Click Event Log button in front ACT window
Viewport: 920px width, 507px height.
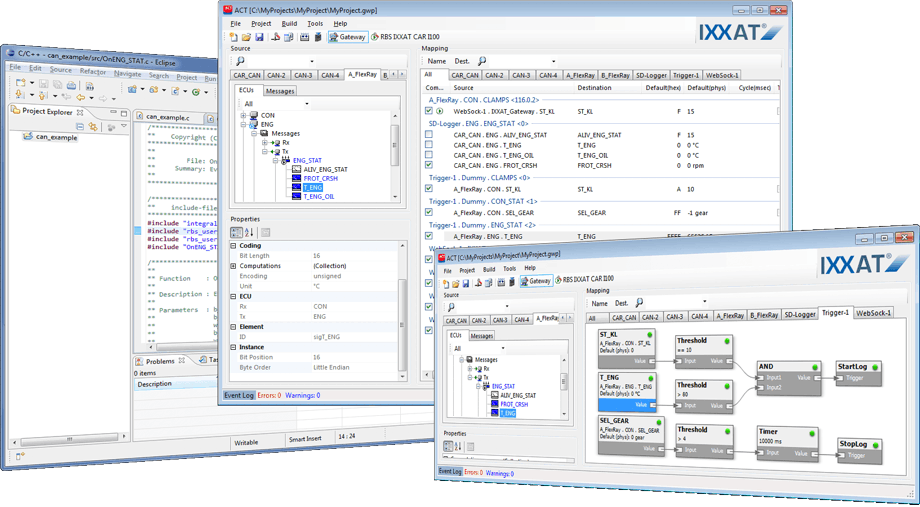tap(451, 471)
